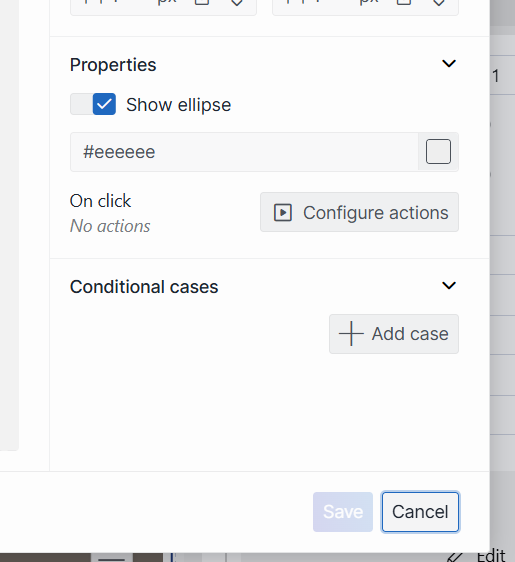Image resolution: width=515 pixels, height=562 pixels.
Task: Cancel the dialog changes
Action: click(420, 512)
